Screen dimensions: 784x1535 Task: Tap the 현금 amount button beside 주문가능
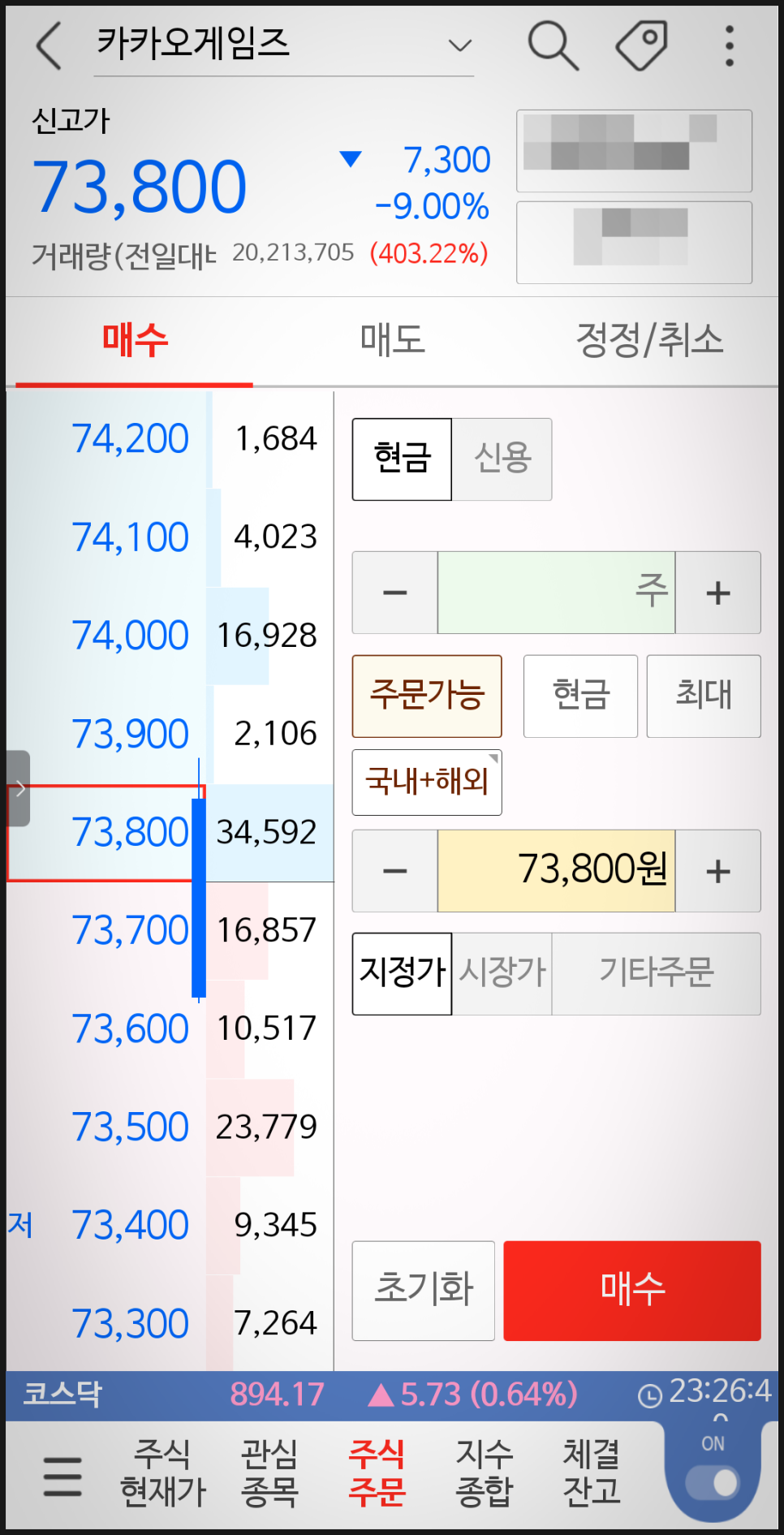[580, 696]
